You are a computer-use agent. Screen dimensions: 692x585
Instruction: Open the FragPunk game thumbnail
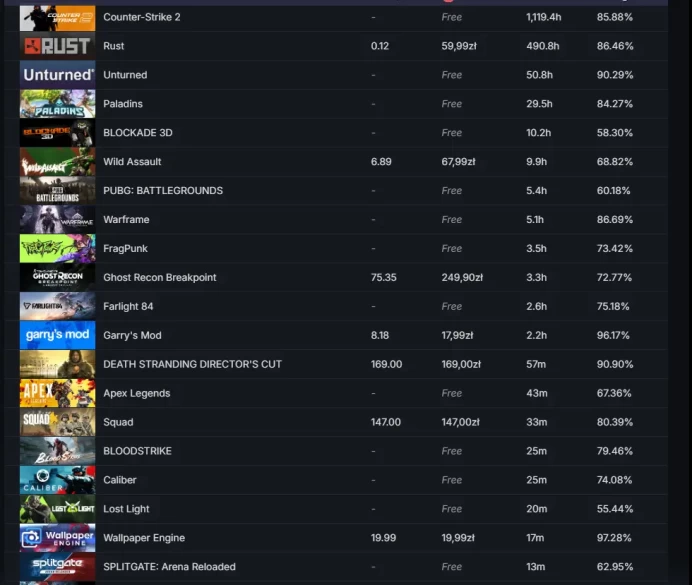tap(57, 248)
